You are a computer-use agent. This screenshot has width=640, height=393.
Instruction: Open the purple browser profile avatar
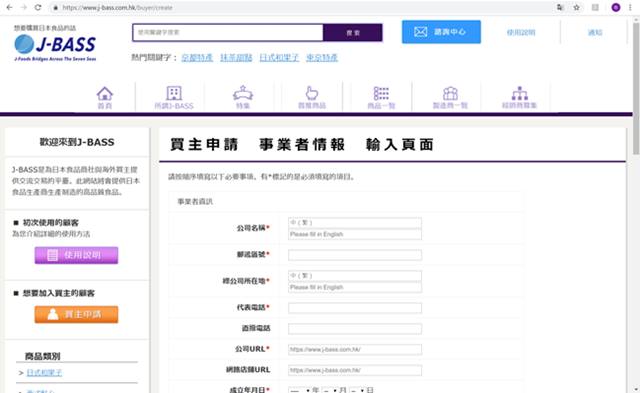pyautogui.click(x=616, y=7)
